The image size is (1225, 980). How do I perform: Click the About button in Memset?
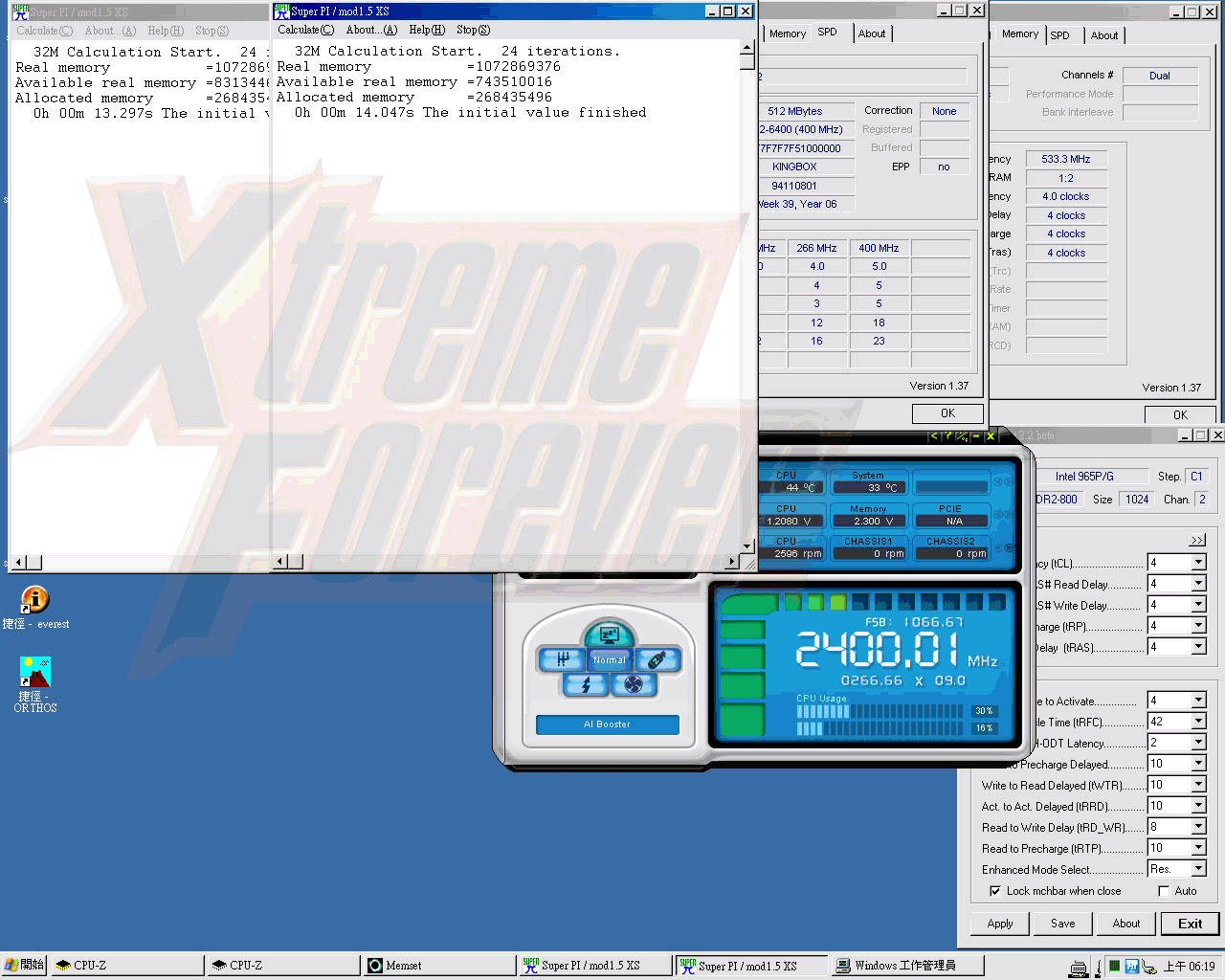click(1126, 924)
